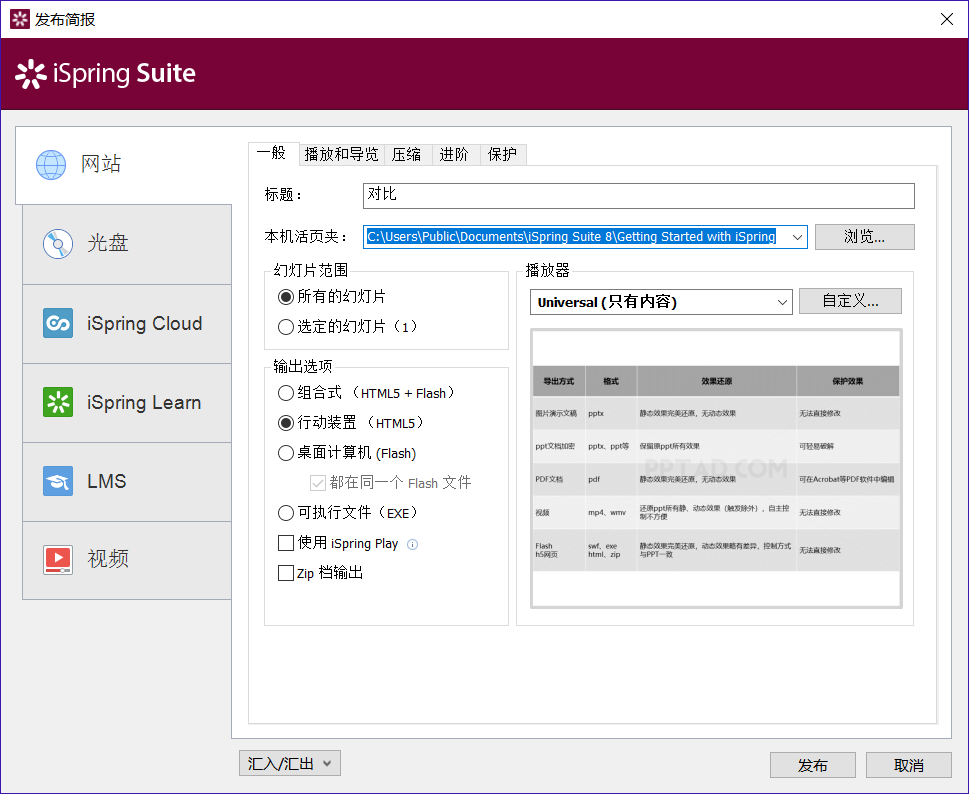This screenshot has width=969, height=794.
Task: Choose 行动装置 (HTML5) output
Action: tap(286, 423)
